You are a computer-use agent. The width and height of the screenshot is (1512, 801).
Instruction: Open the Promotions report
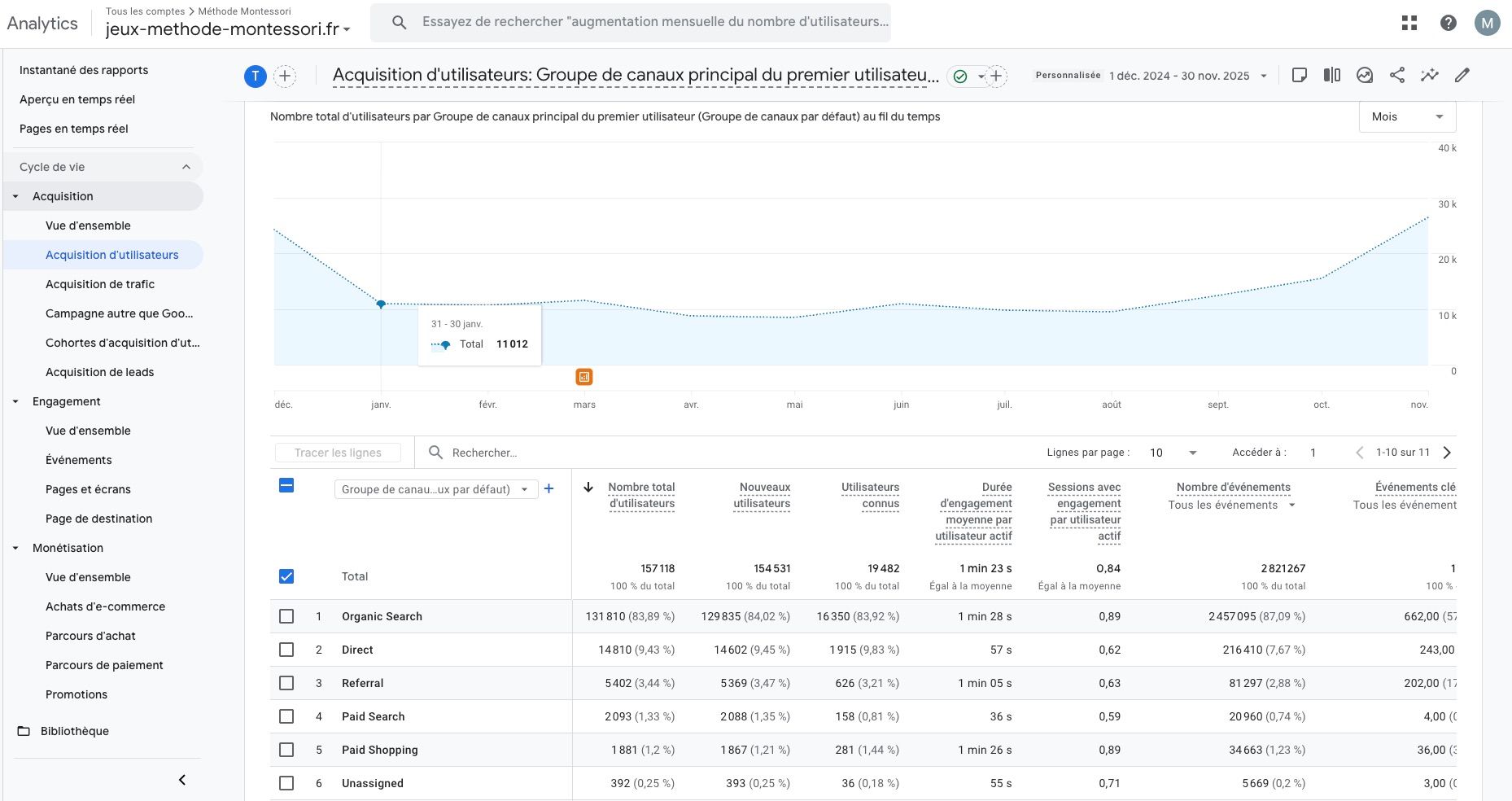[76, 694]
